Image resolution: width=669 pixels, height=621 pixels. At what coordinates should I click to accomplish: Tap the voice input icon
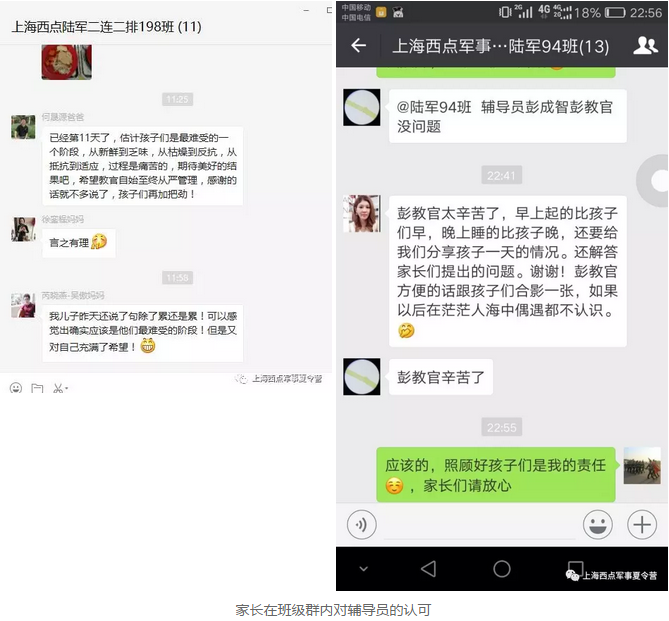click(x=361, y=525)
